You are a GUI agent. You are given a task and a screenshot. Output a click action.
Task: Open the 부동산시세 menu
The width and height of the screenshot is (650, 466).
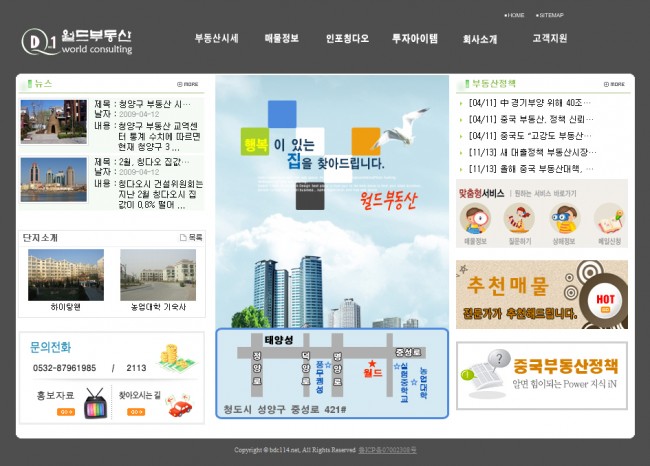[x=217, y=39]
